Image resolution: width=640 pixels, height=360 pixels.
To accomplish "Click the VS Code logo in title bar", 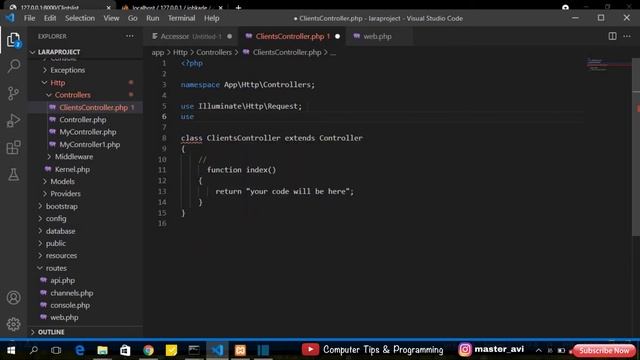I will [x=10, y=18].
